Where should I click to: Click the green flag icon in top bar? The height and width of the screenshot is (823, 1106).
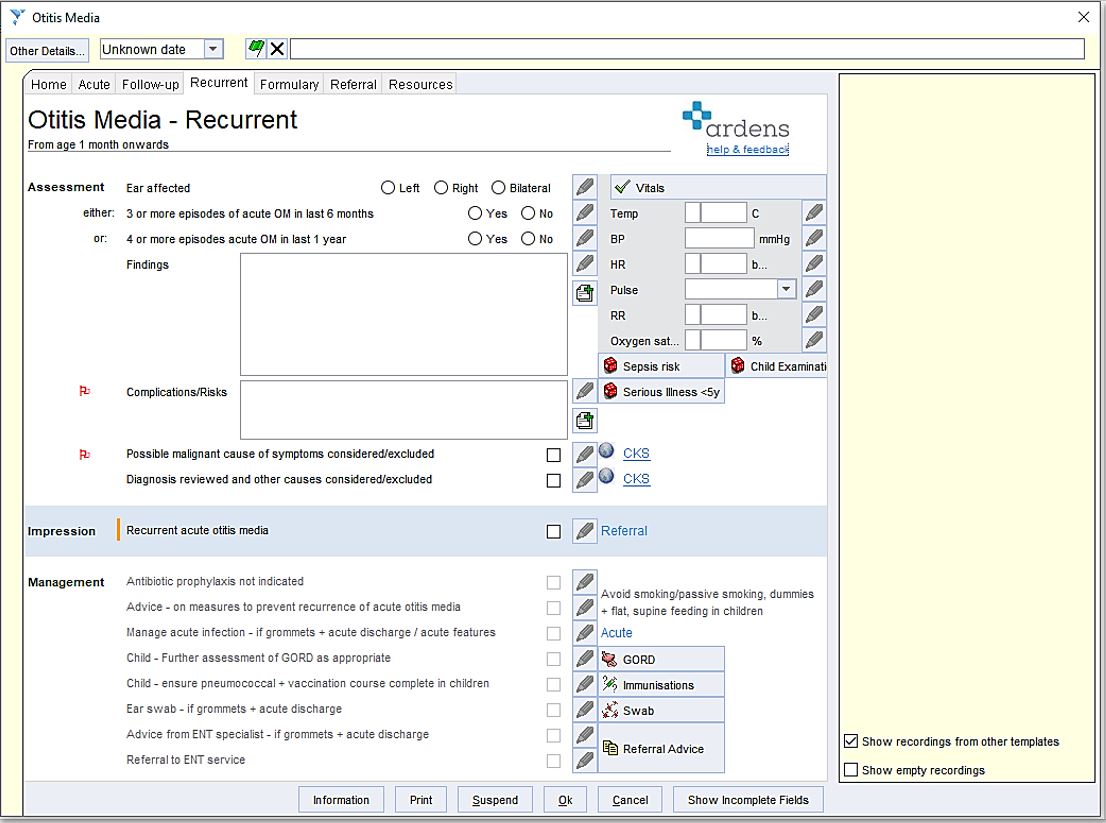tap(256, 49)
